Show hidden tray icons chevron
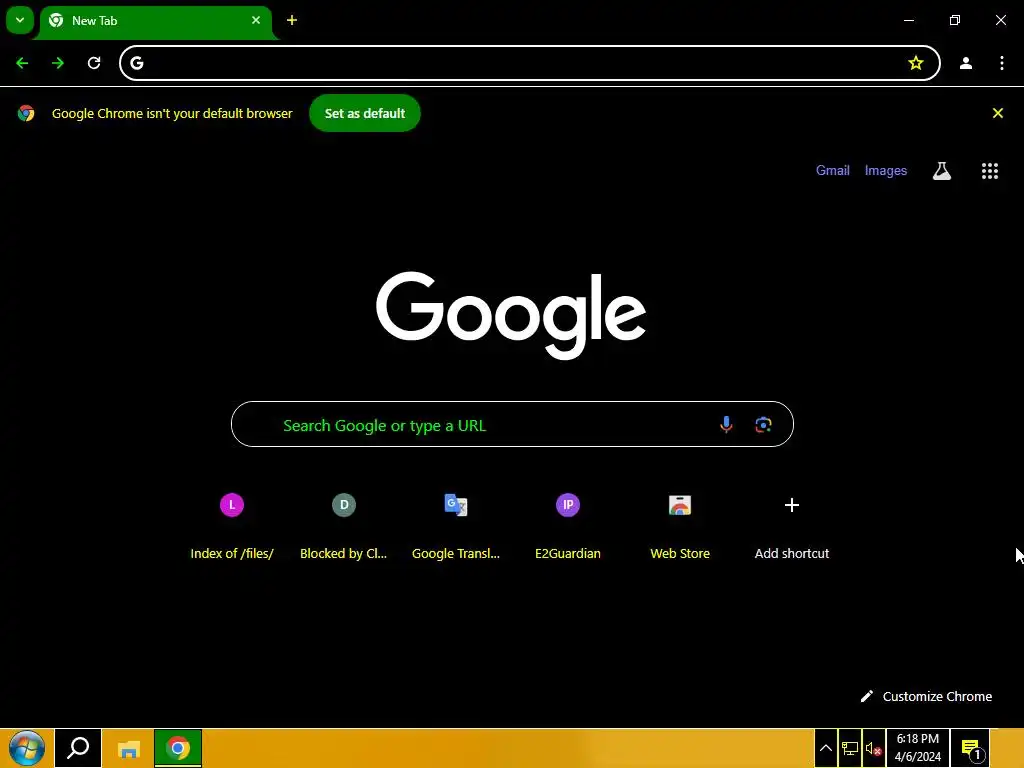 pyautogui.click(x=825, y=748)
